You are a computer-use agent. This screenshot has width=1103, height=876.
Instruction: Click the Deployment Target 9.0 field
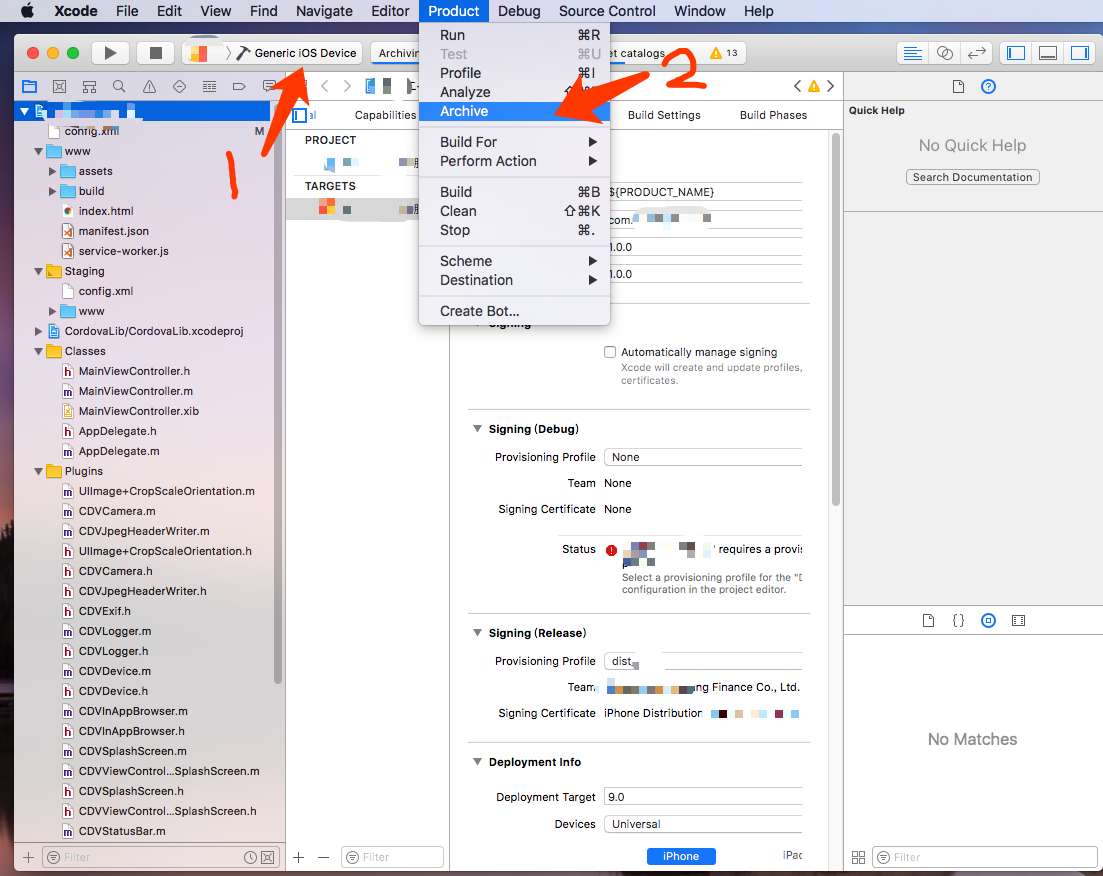[703, 797]
